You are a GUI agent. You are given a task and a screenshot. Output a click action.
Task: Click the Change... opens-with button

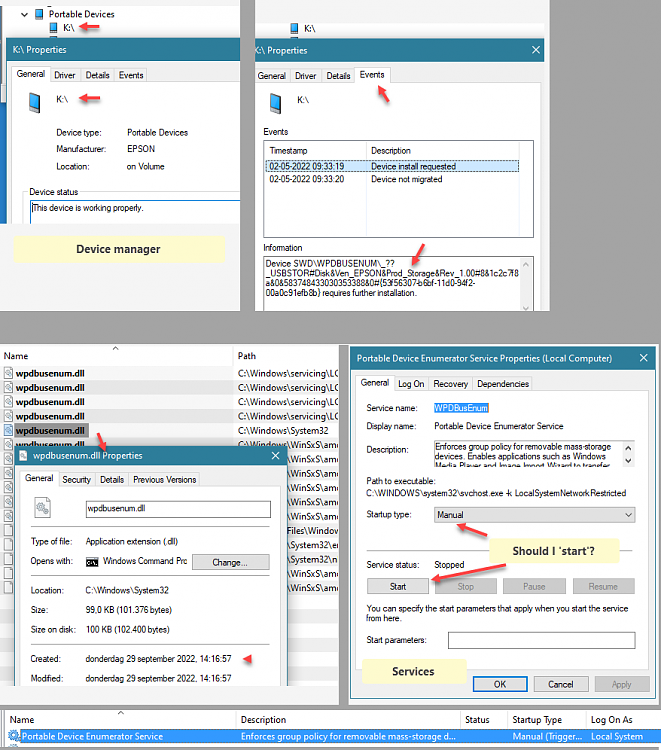coord(231,562)
